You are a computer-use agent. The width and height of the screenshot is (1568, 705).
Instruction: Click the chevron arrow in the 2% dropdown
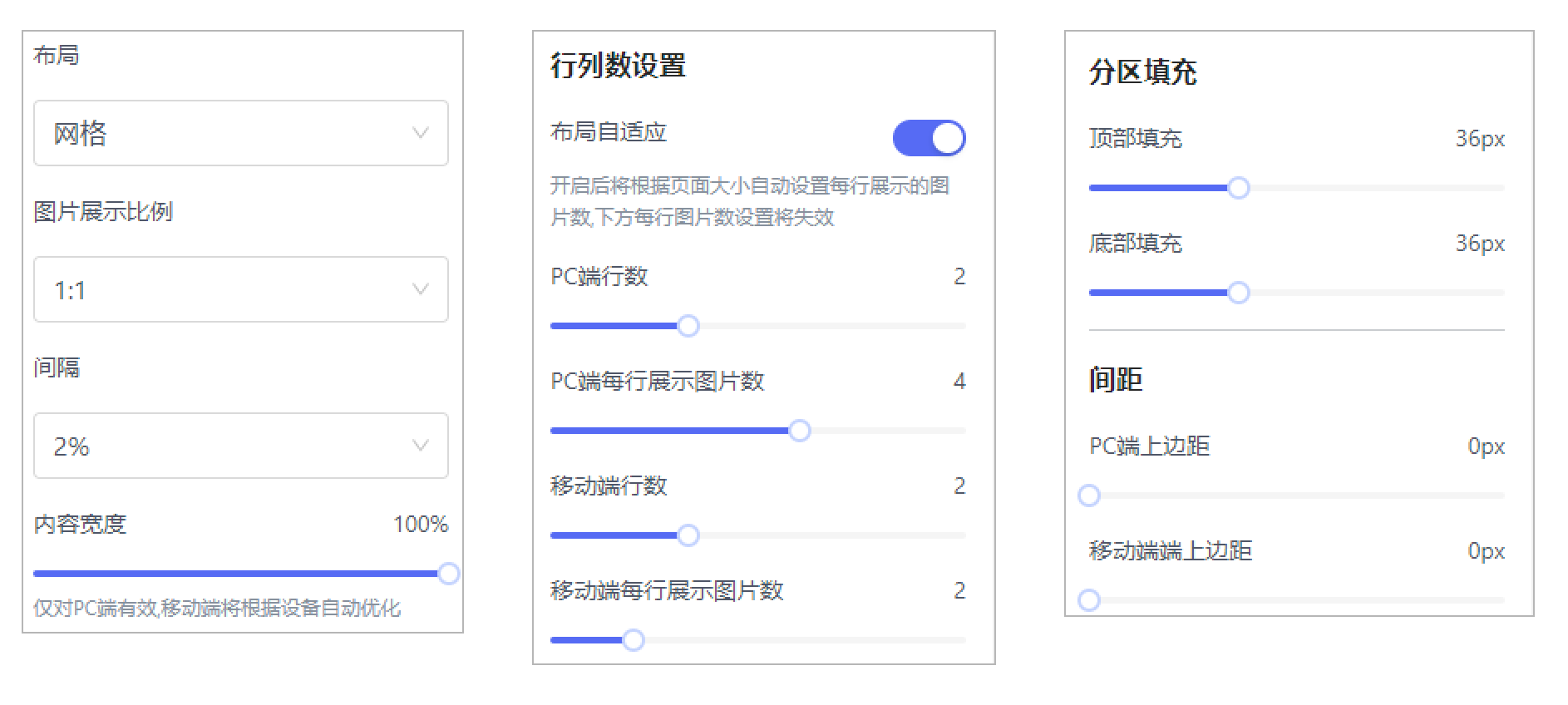tap(421, 446)
